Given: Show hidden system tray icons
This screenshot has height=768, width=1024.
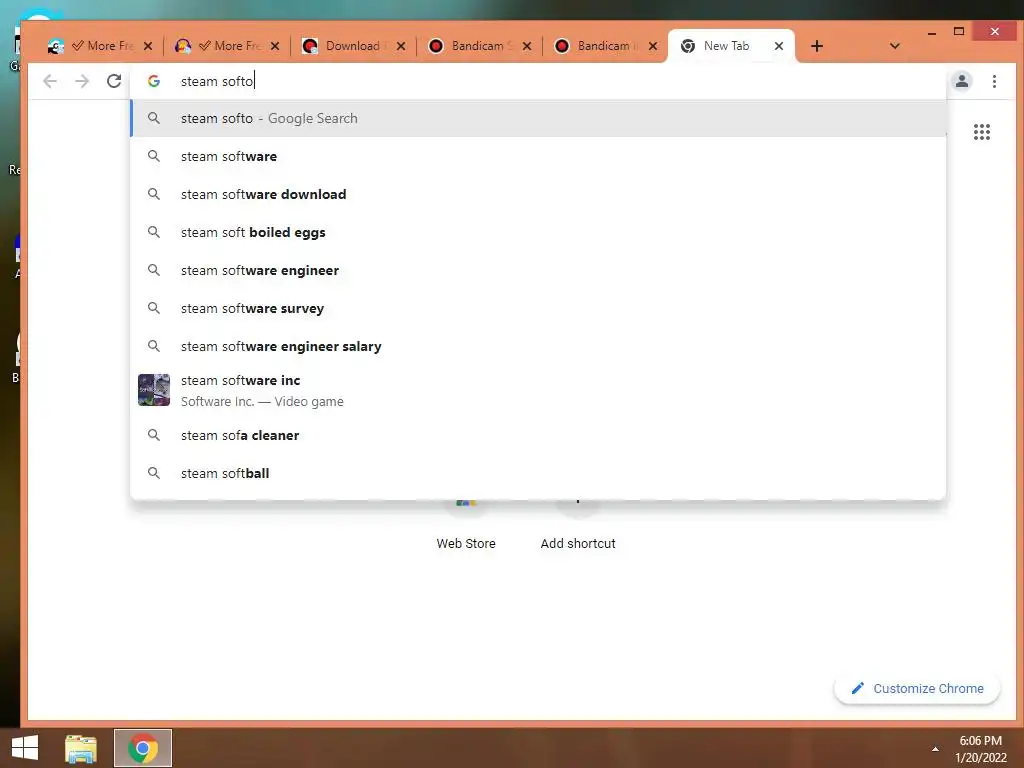Looking at the screenshot, I should [x=935, y=749].
